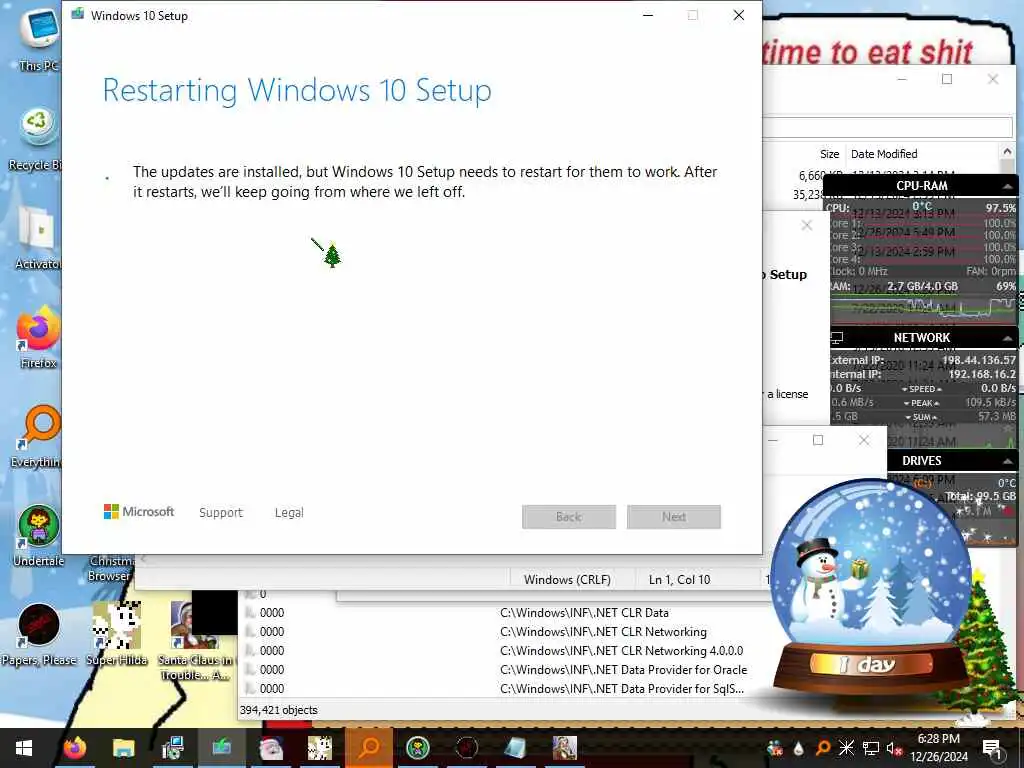1024x768 pixels.
Task: Open the Undertale taskbar icon
Action: [x=417, y=748]
